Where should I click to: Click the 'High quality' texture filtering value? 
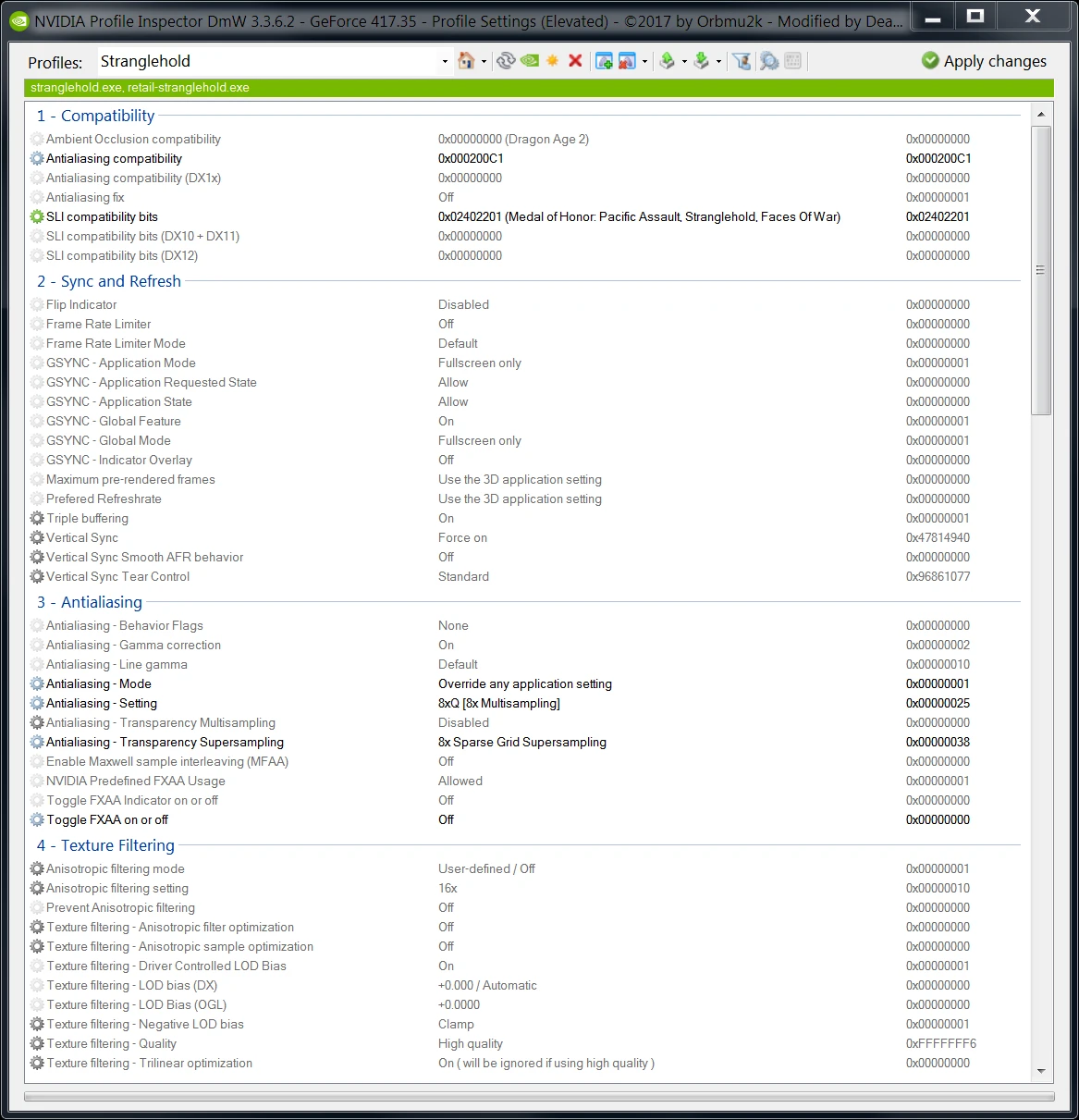pos(471,1043)
